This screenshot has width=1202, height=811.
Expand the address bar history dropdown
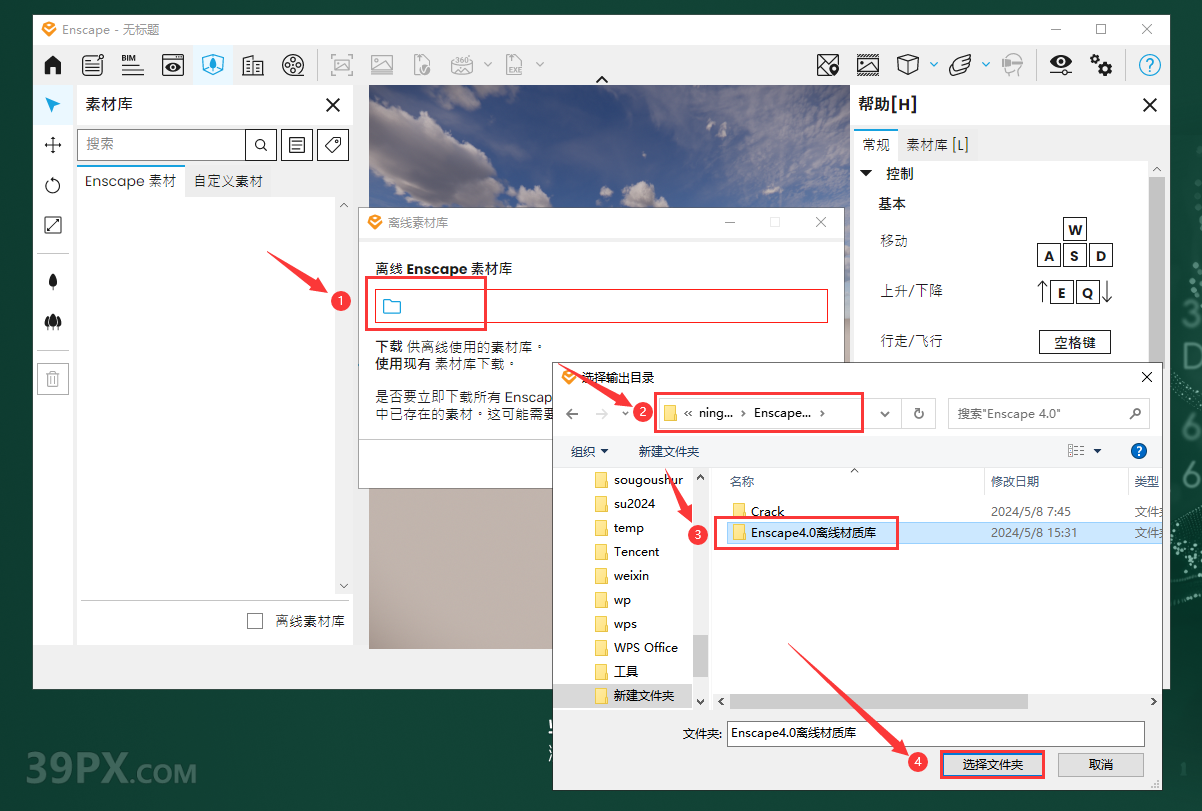pyautogui.click(x=884, y=413)
